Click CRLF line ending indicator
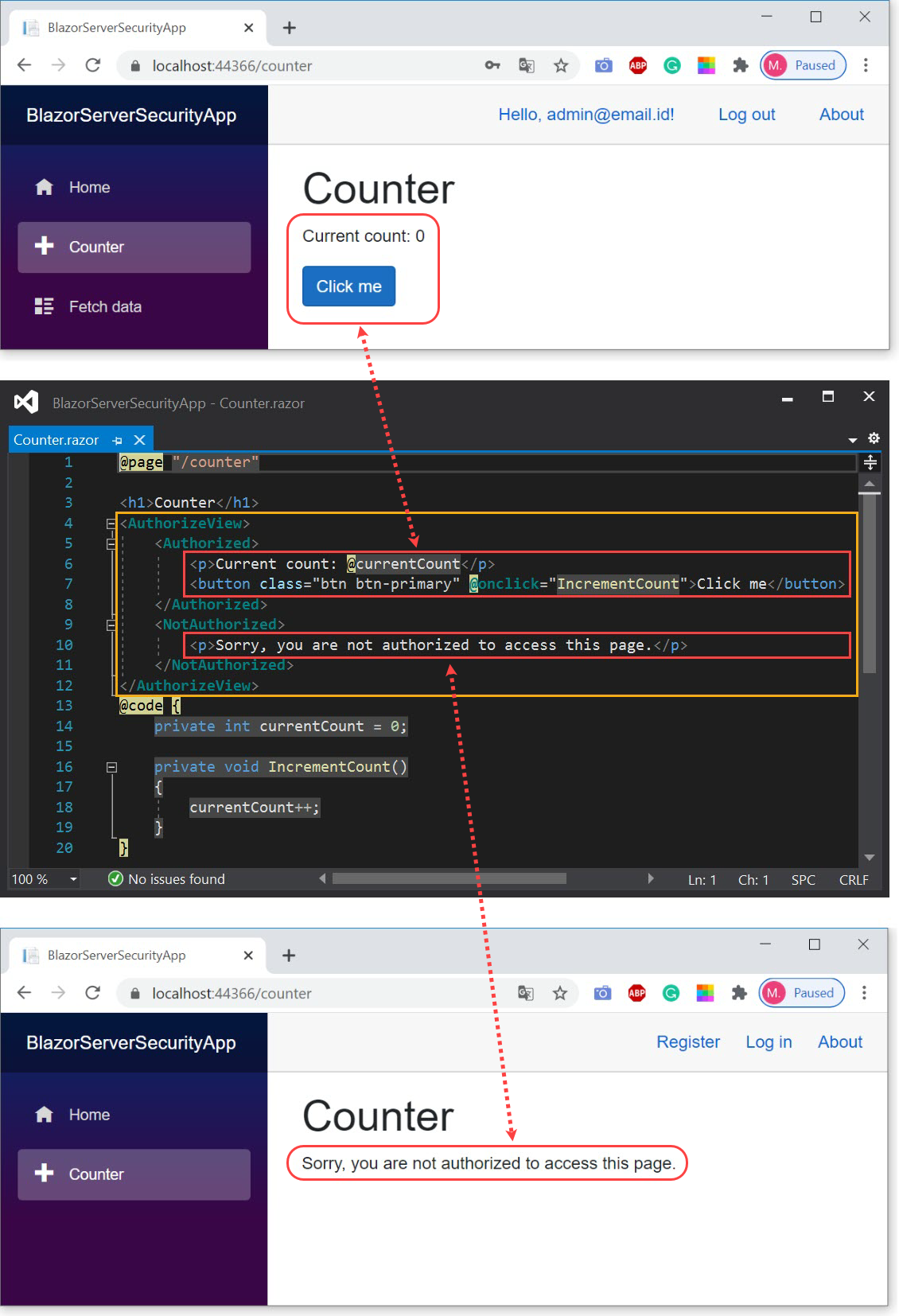The height and width of the screenshot is (1316, 899). point(854,880)
